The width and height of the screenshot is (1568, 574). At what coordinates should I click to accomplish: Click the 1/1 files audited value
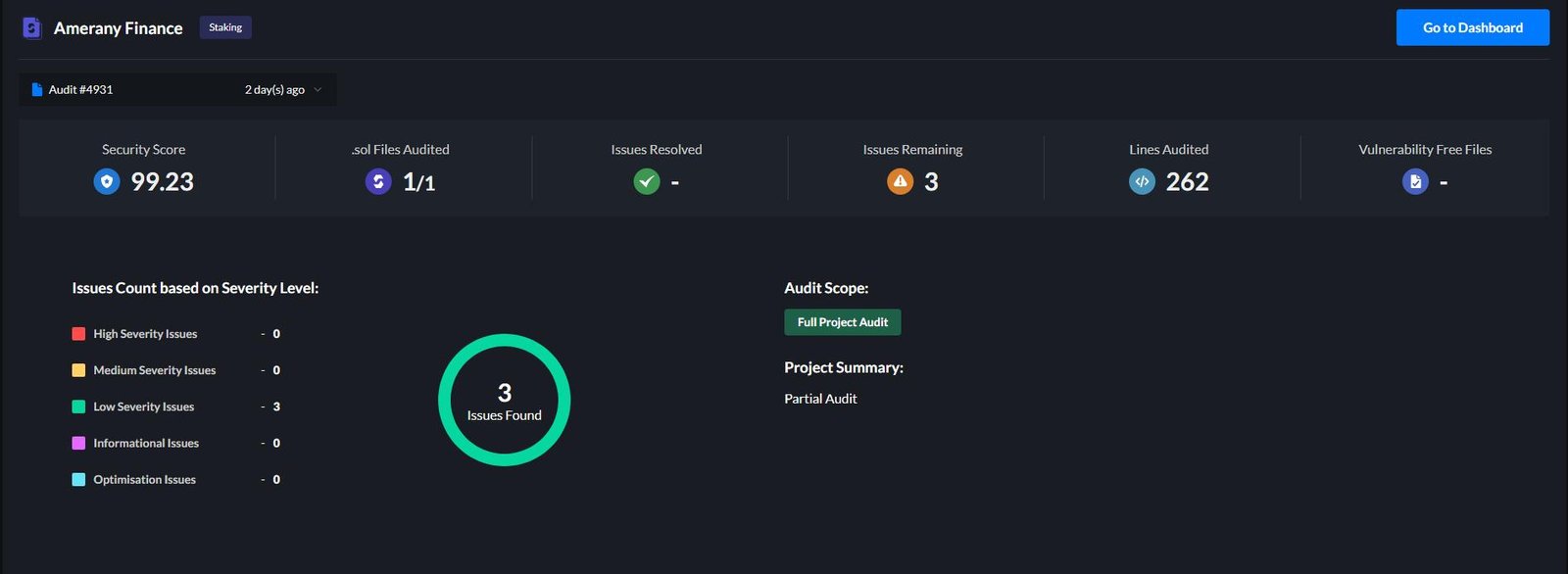(x=419, y=182)
